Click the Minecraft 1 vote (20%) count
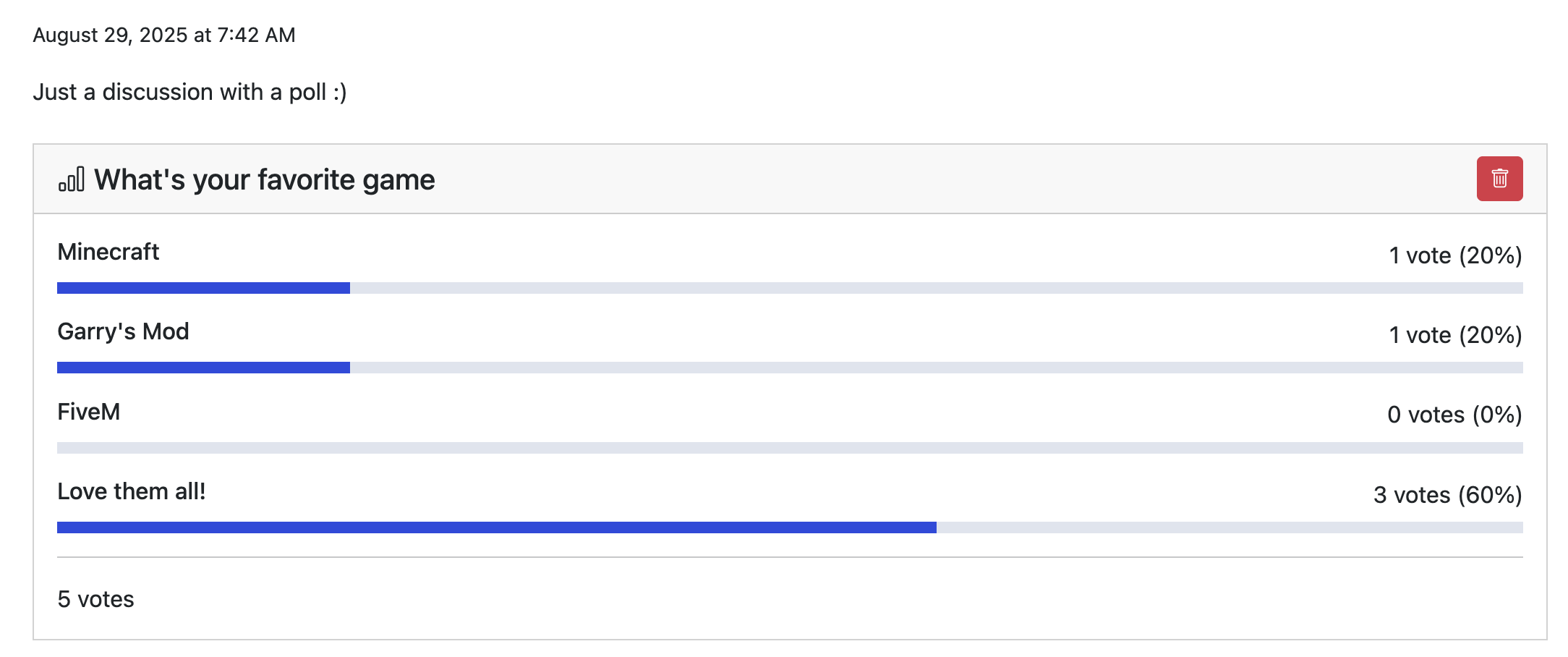 click(1455, 255)
